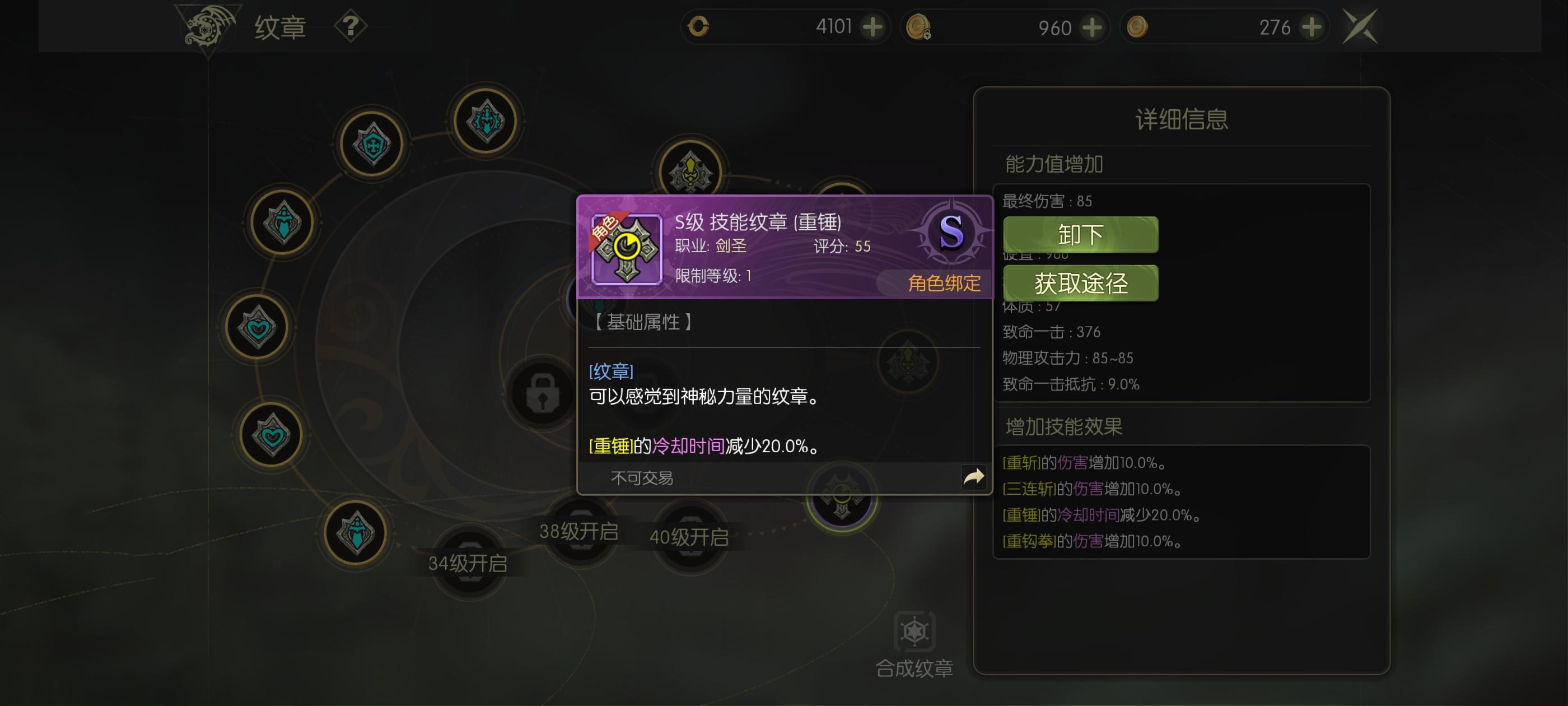Click the 卸下 unequip button
This screenshot has height=706, width=1568.
pos(1080,235)
